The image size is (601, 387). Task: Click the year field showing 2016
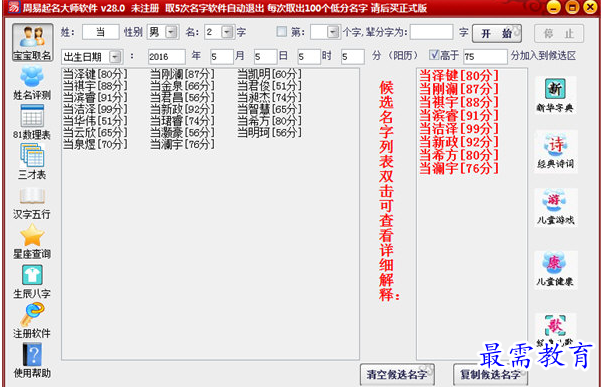[167, 57]
